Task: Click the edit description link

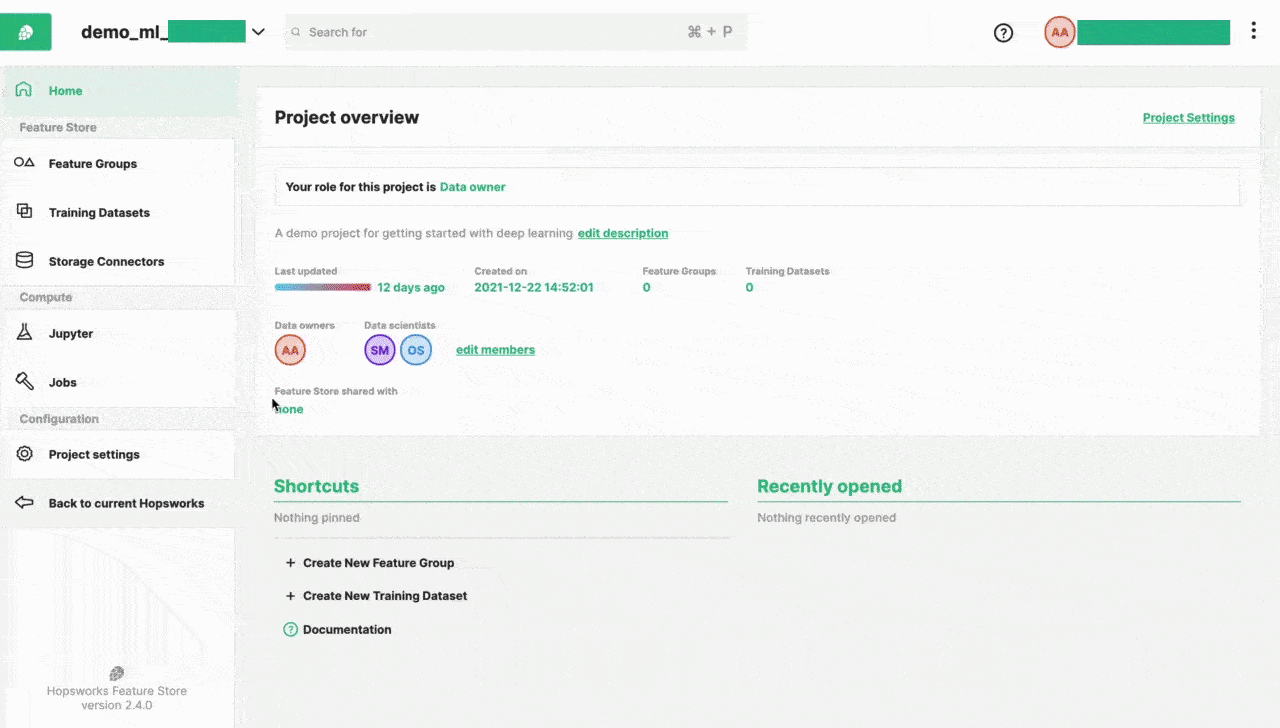Action: click(623, 233)
